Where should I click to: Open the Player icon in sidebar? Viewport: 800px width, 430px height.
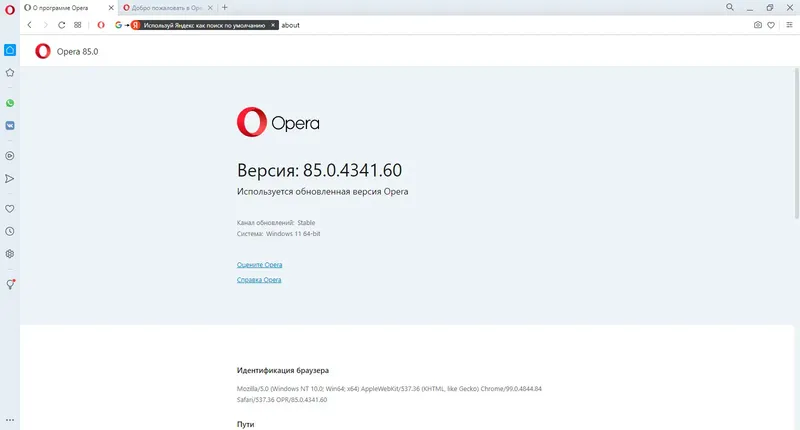[10, 156]
